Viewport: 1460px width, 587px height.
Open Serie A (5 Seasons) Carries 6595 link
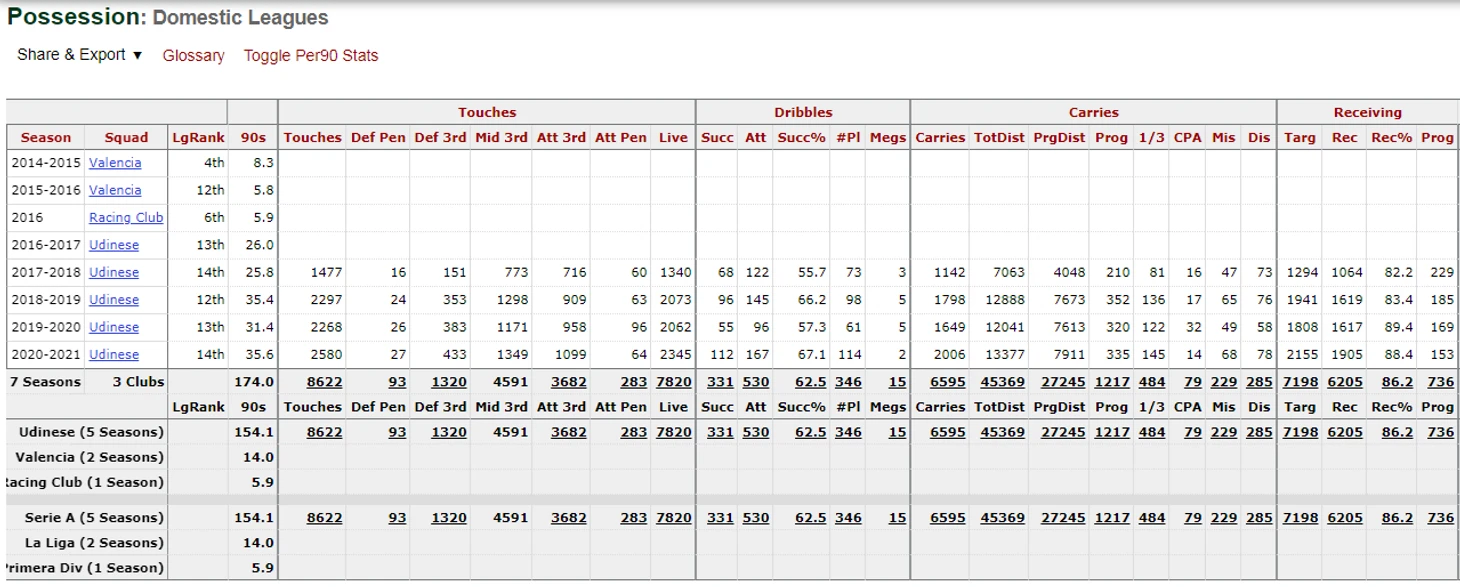(x=947, y=518)
